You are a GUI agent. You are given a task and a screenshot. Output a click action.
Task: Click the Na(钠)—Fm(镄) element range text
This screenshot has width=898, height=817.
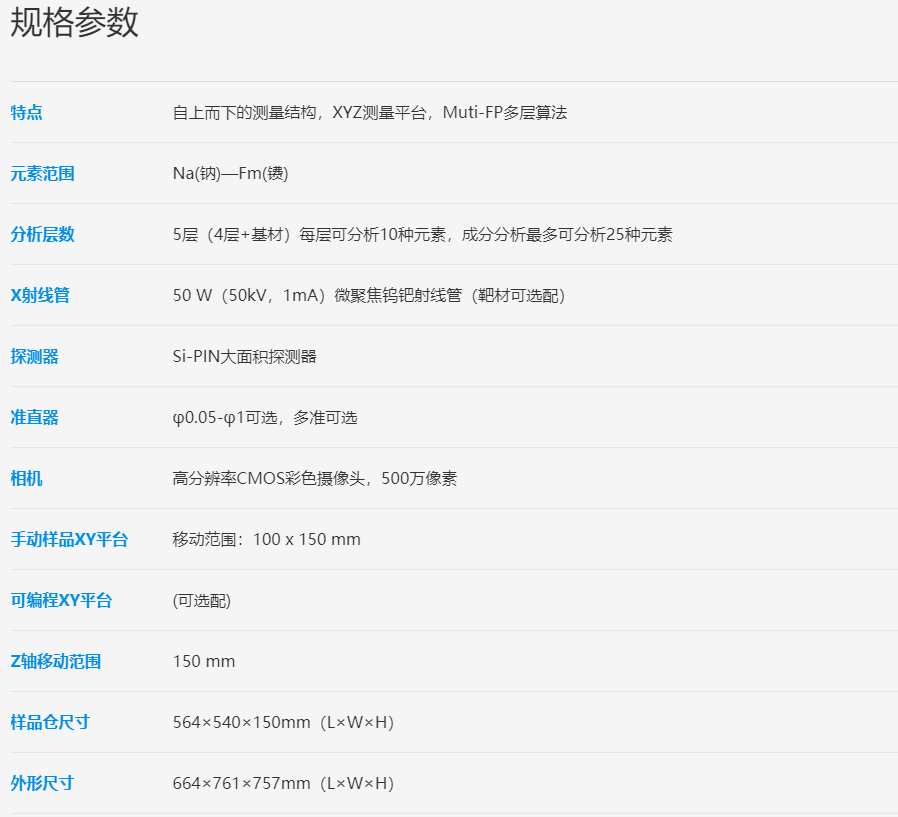[230, 174]
